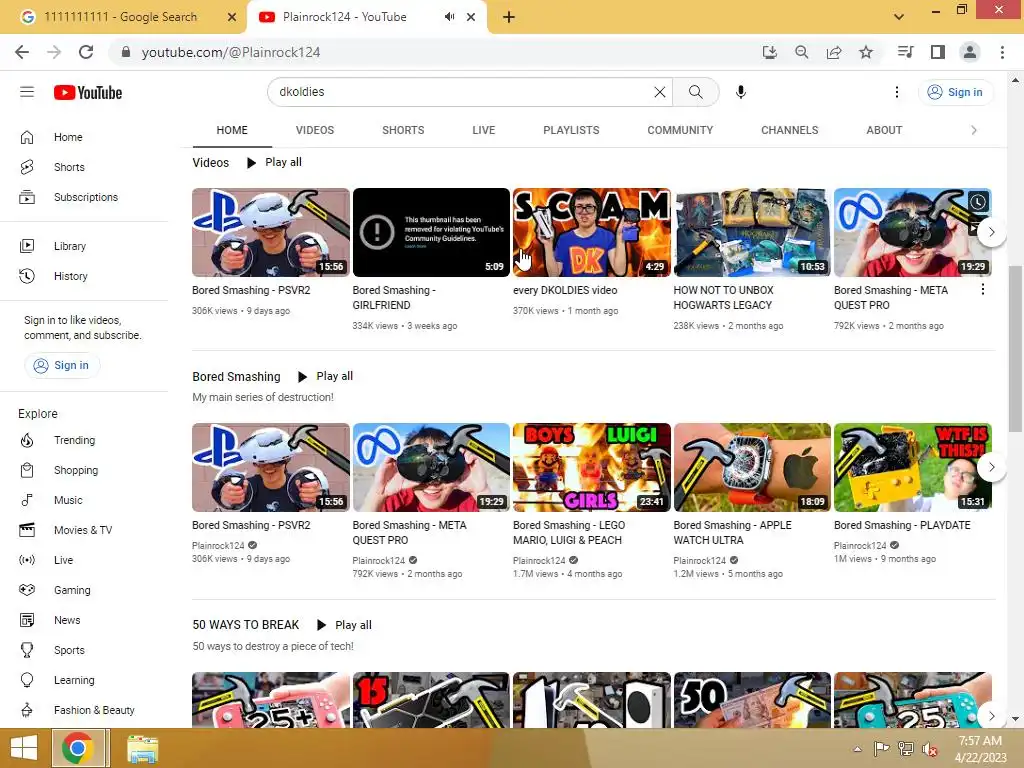Bookmark this page with star
This screenshot has width=1024, height=768.
(866, 52)
